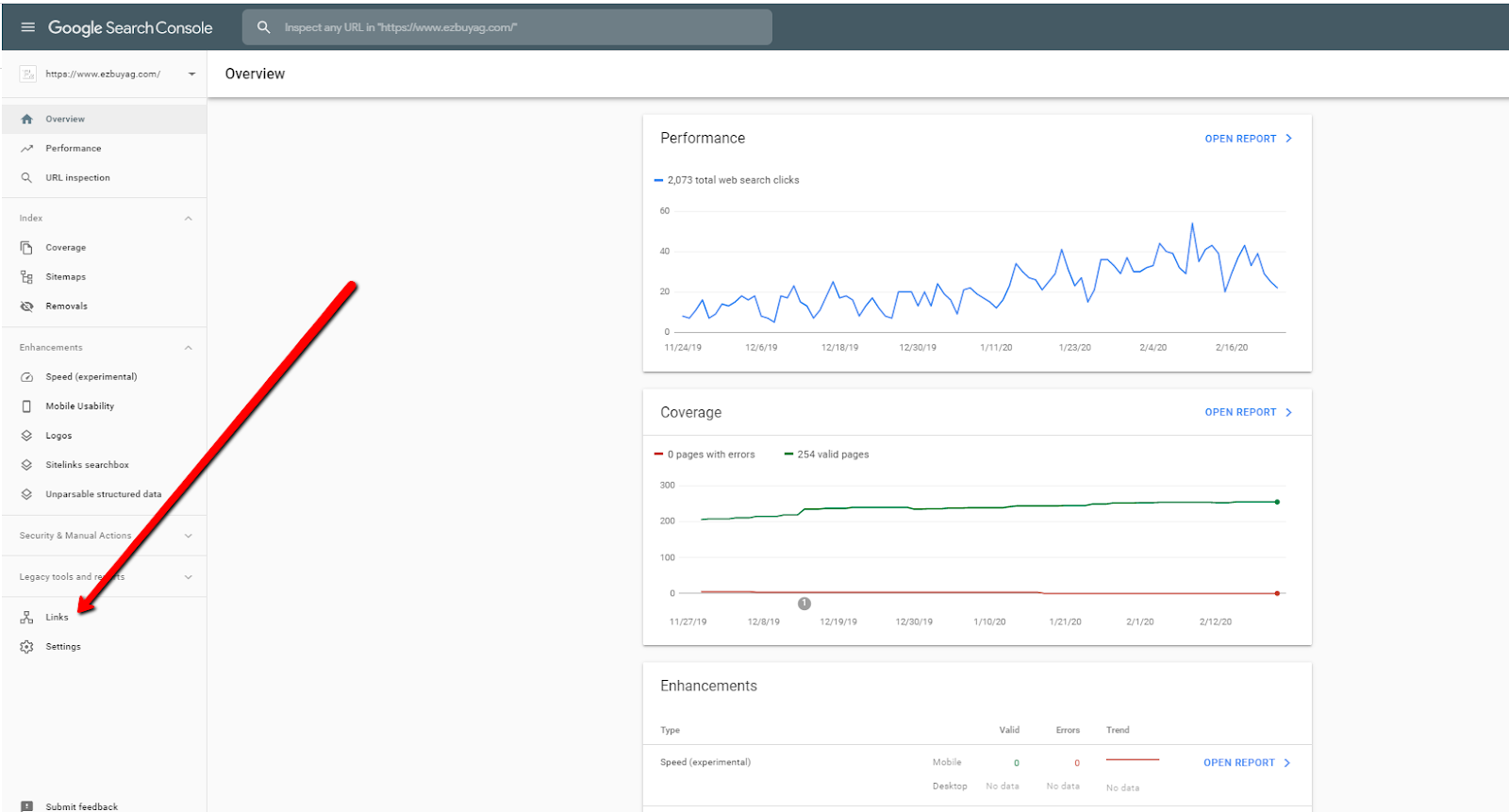Click the Links network icon

[26, 617]
